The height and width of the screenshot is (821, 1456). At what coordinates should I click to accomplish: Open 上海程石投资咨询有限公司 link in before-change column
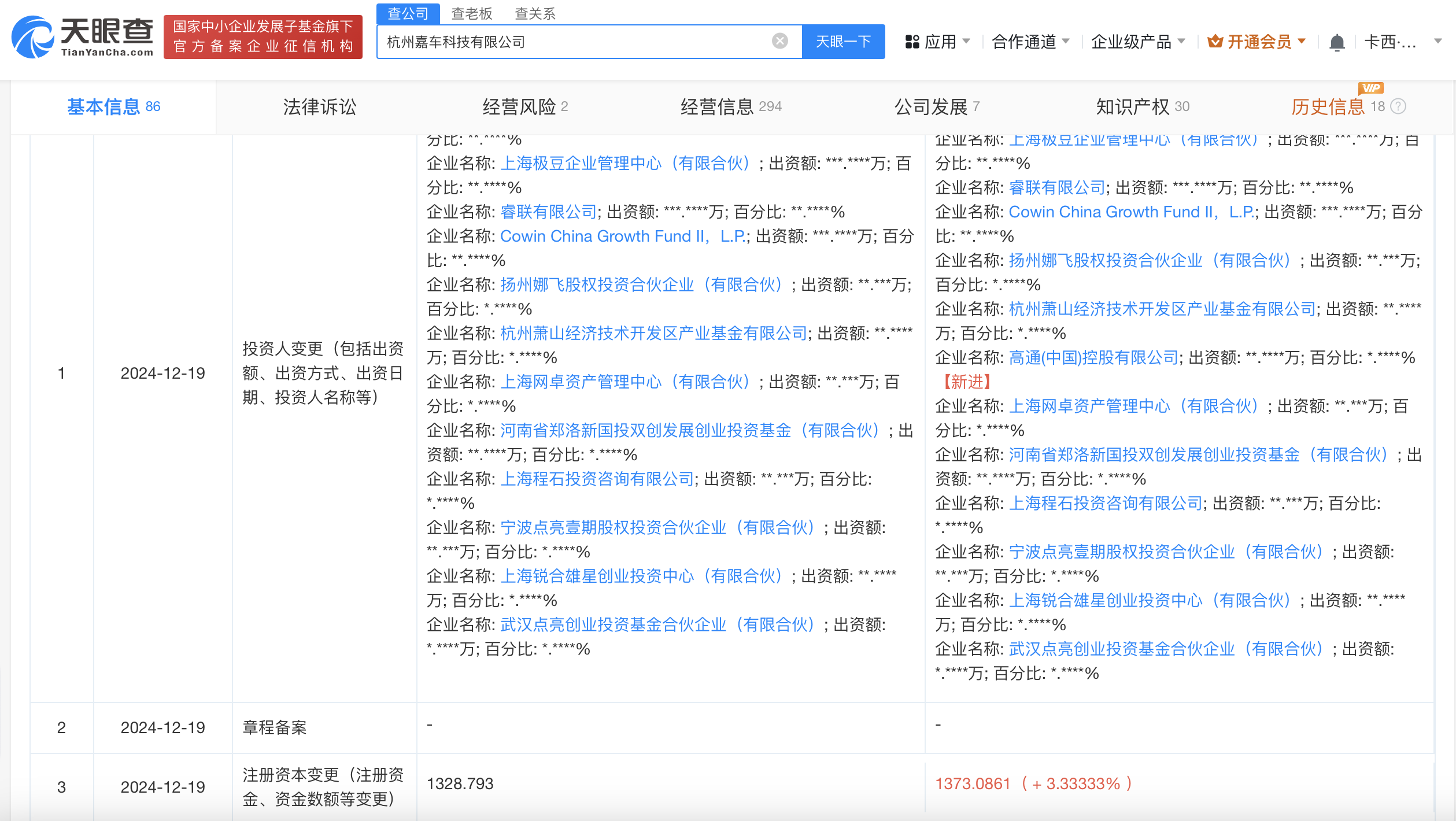click(x=597, y=479)
